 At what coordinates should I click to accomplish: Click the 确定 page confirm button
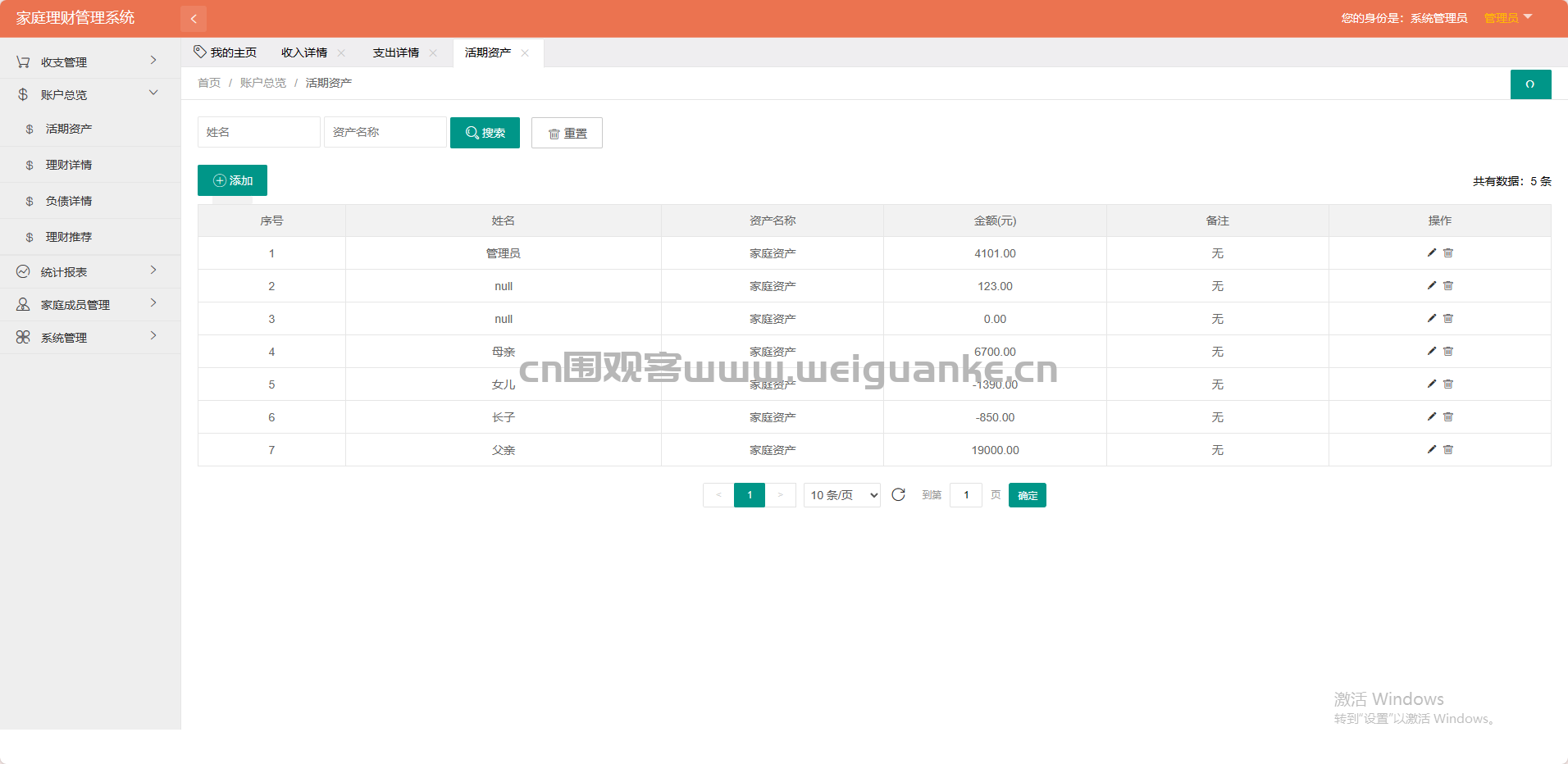pyautogui.click(x=1028, y=495)
